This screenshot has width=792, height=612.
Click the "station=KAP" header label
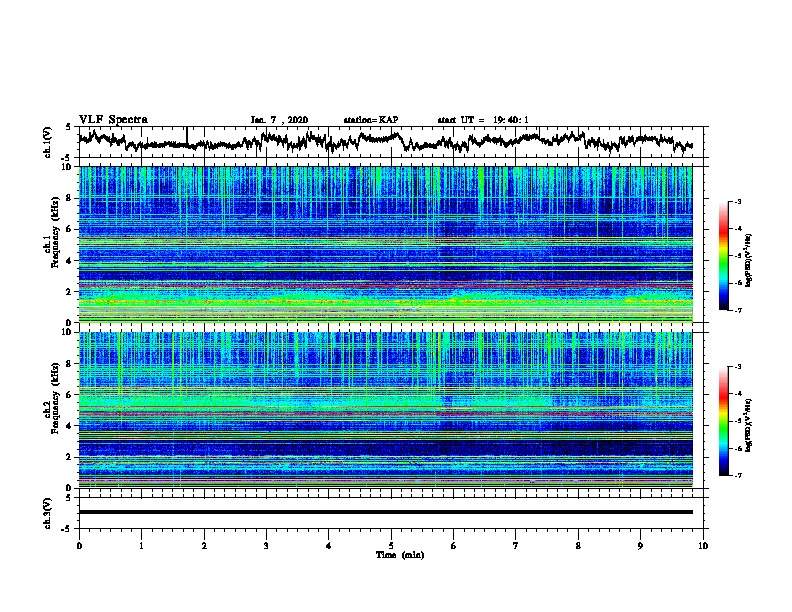pos(371,120)
